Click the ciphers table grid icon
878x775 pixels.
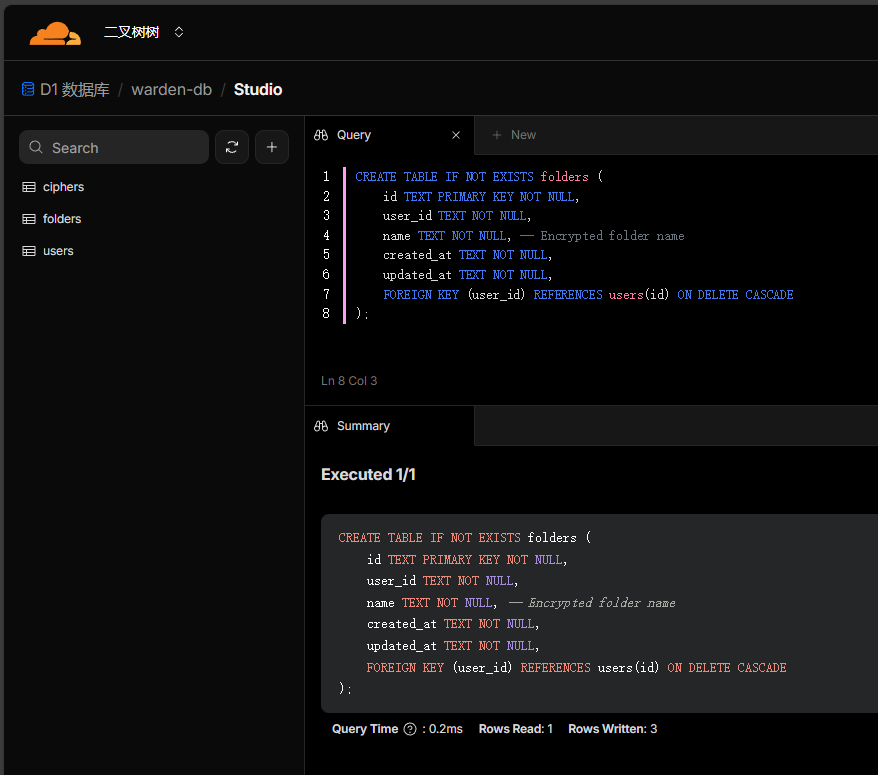pyautogui.click(x=29, y=187)
